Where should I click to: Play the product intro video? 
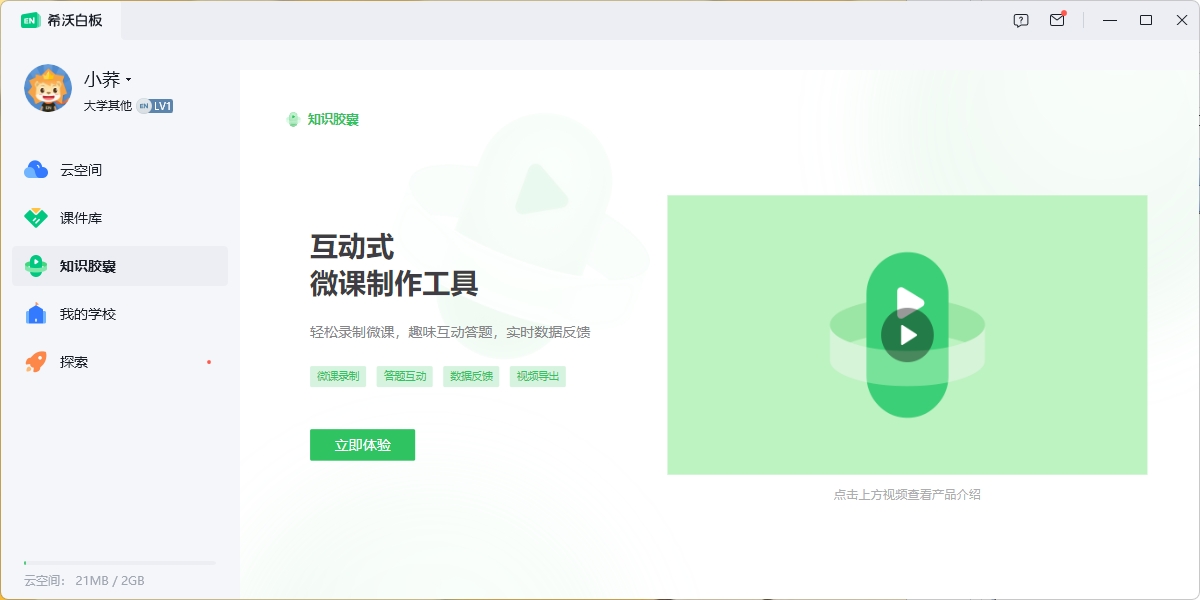[x=907, y=335]
